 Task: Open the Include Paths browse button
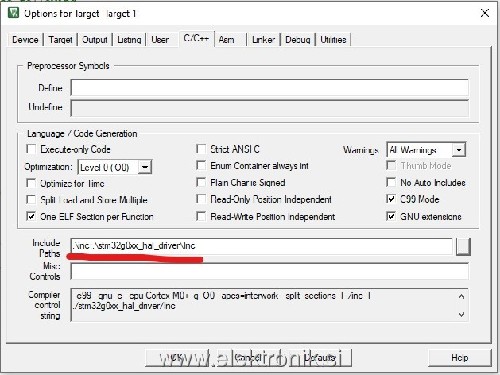pyautogui.click(x=463, y=247)
